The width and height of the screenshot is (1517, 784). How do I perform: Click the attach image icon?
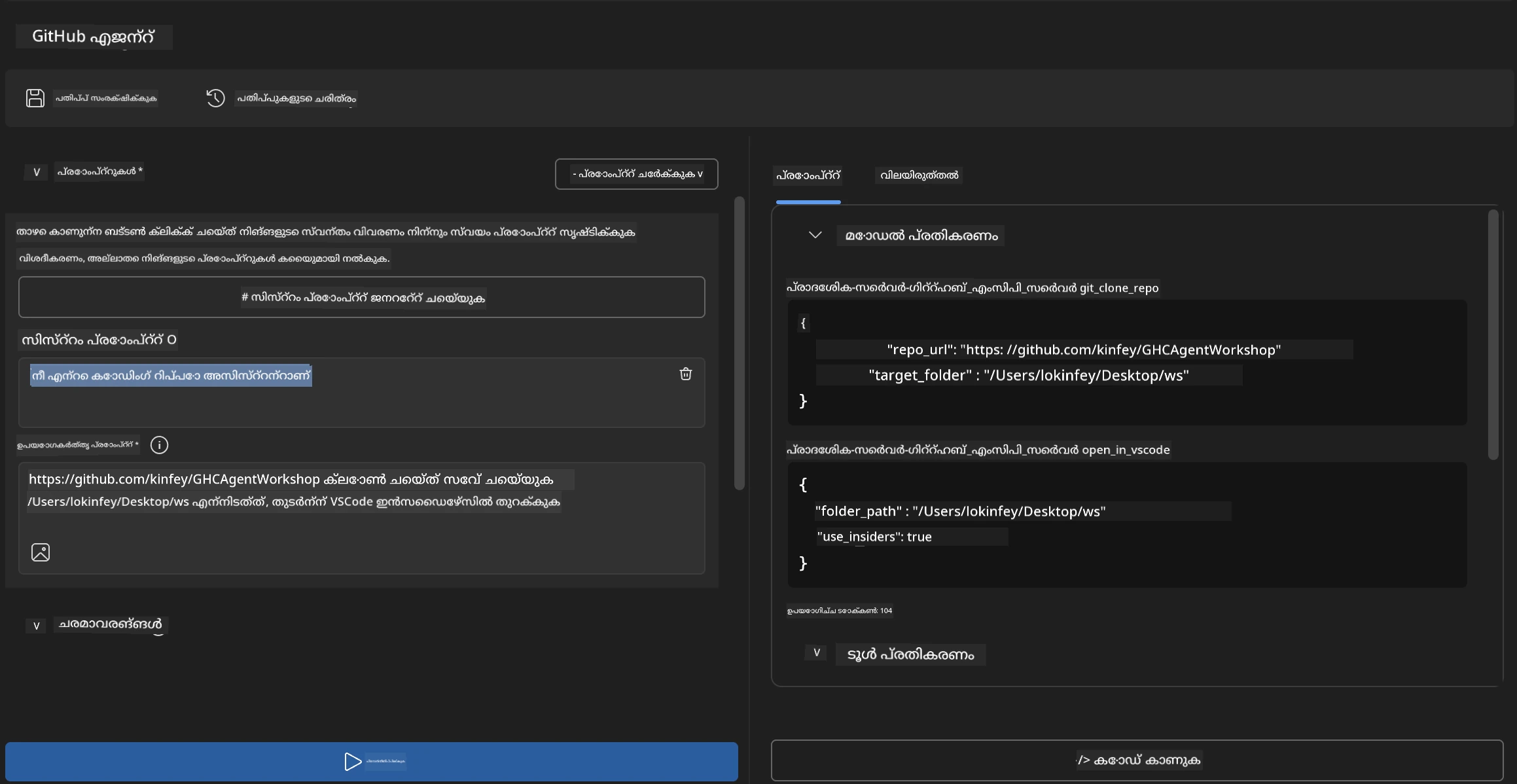[x=41, y=552]
